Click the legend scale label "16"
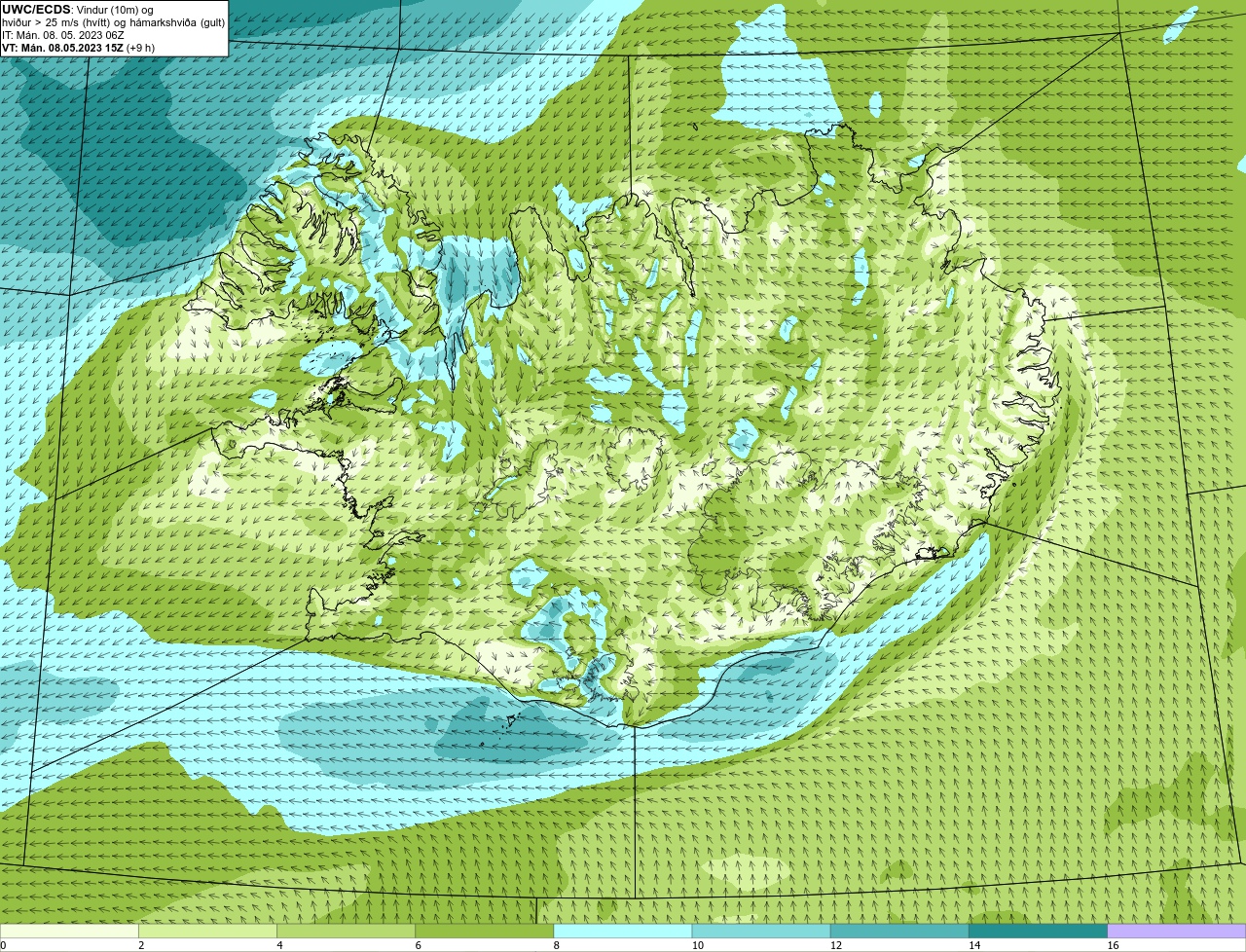Viewport: 1246px width, 952px height. click(x=1113, y=945)
